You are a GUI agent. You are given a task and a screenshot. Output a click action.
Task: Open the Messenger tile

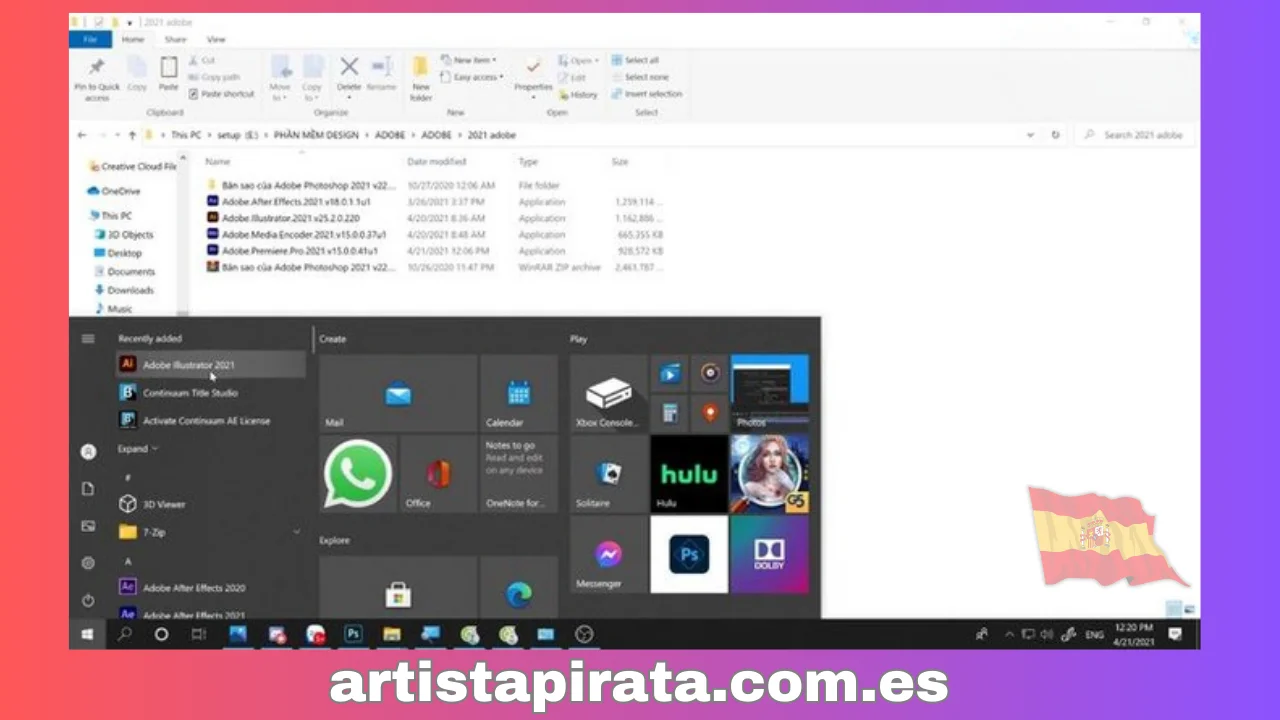[608, 555]
